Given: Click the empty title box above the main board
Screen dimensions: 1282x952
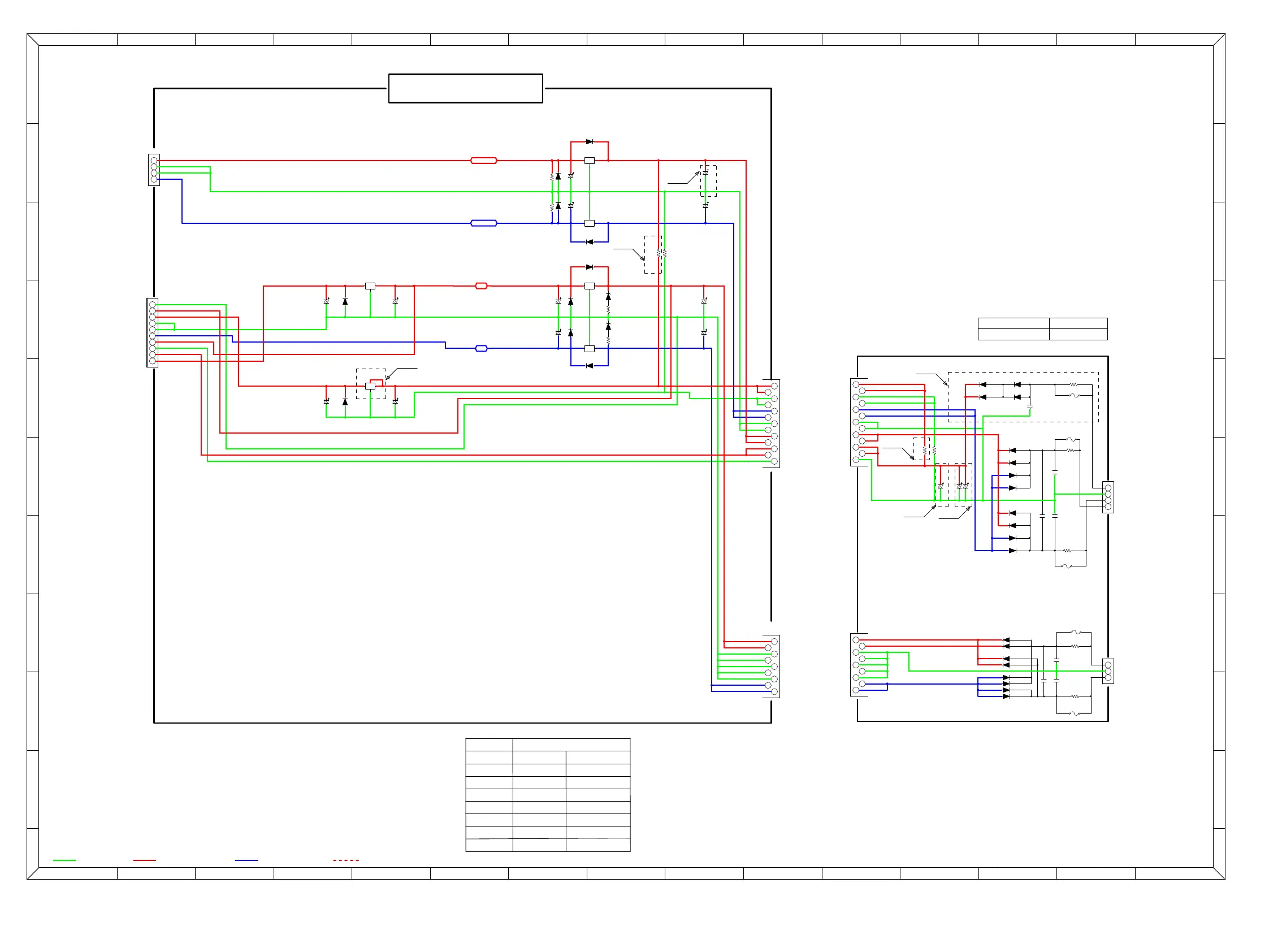Looking at the screenshot, I should click(466, 88).
